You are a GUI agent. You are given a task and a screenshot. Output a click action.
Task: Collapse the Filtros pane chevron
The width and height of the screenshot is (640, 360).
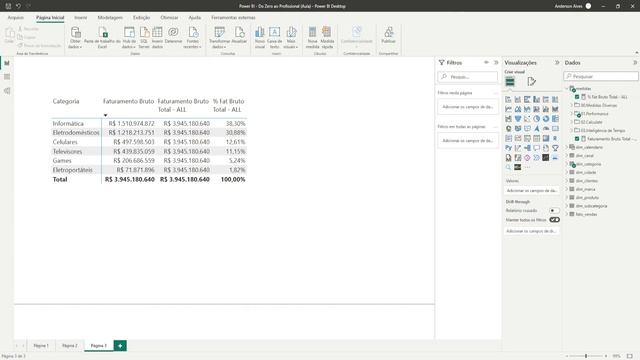pyautogui.click(x=496, y=62)
